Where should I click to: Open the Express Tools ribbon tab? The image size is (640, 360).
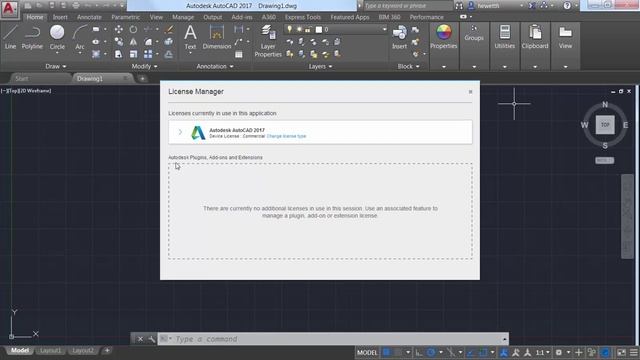tap(302, 17)
